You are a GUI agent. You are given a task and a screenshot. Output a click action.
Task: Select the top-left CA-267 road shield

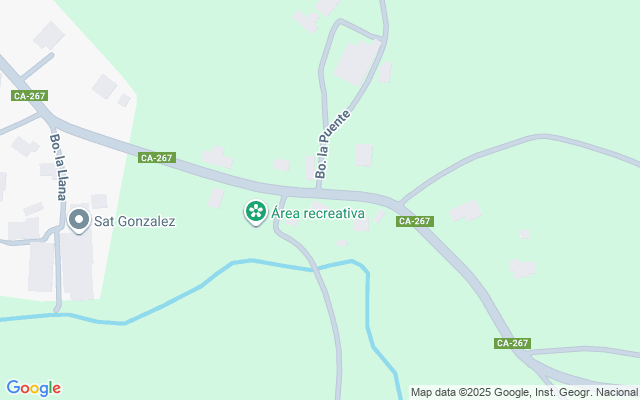tap(29, 96)
